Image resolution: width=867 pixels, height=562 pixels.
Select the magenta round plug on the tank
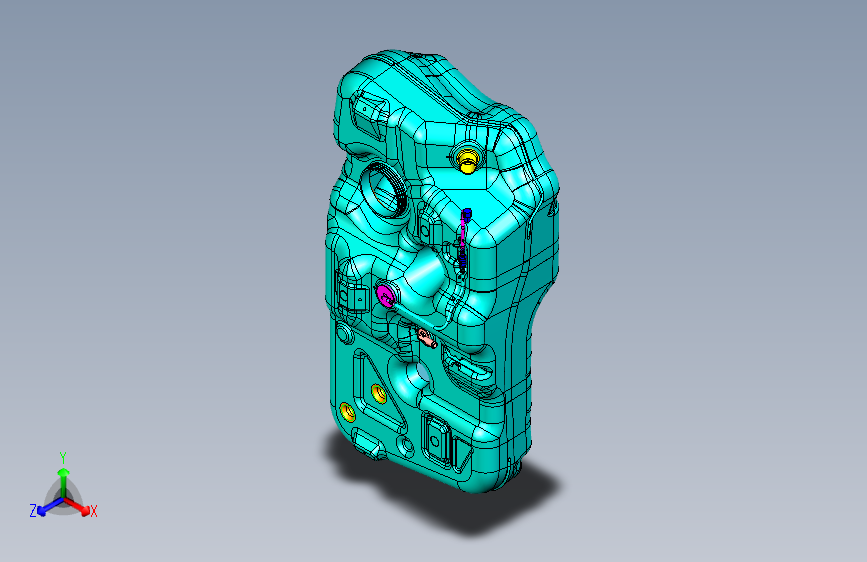coord(385,295)
